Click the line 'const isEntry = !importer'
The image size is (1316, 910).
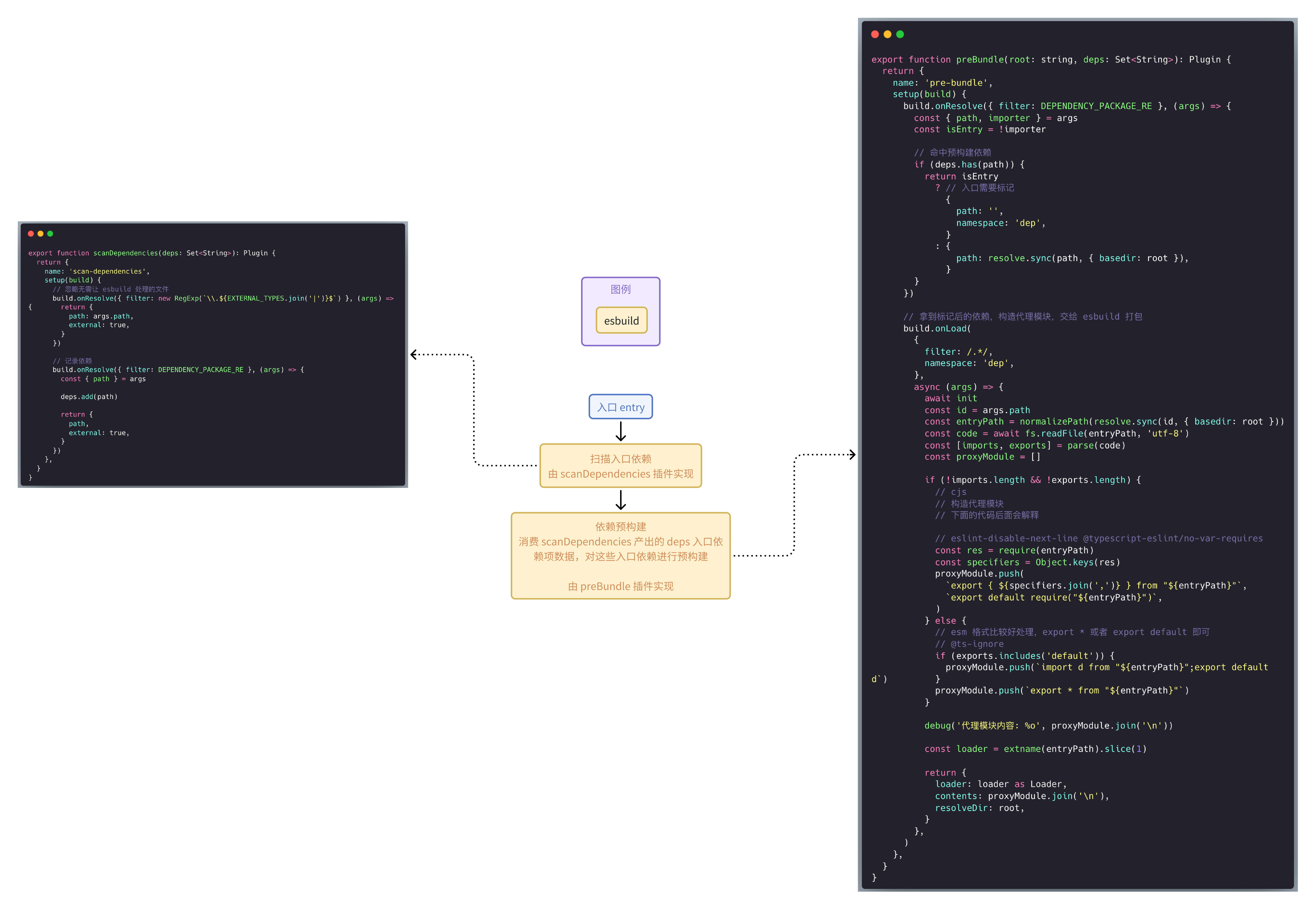[980, 129]
